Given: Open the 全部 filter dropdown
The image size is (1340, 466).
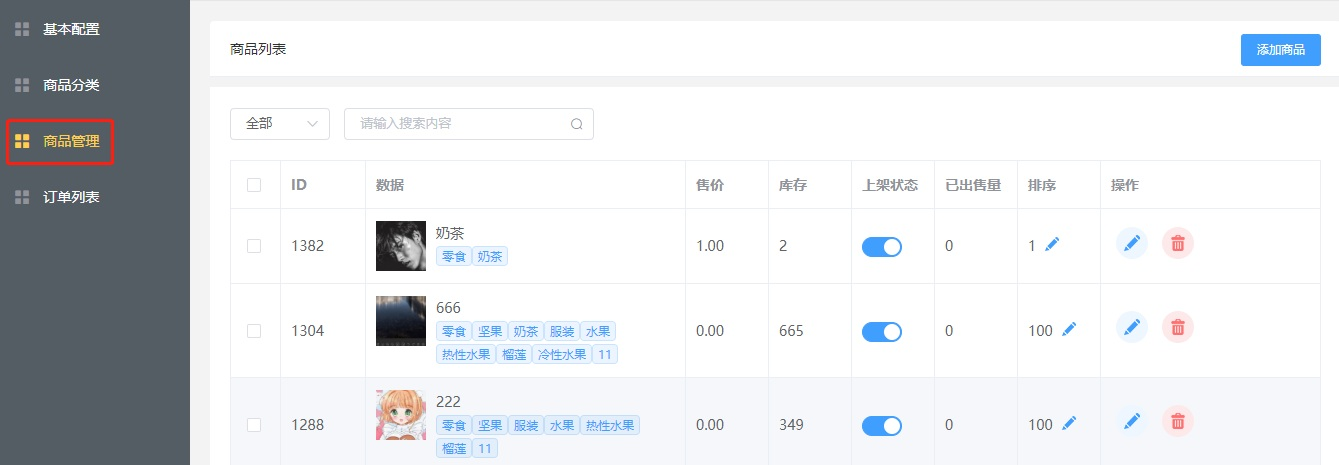Looking at the screenshot, I should (x=280, y=124).
